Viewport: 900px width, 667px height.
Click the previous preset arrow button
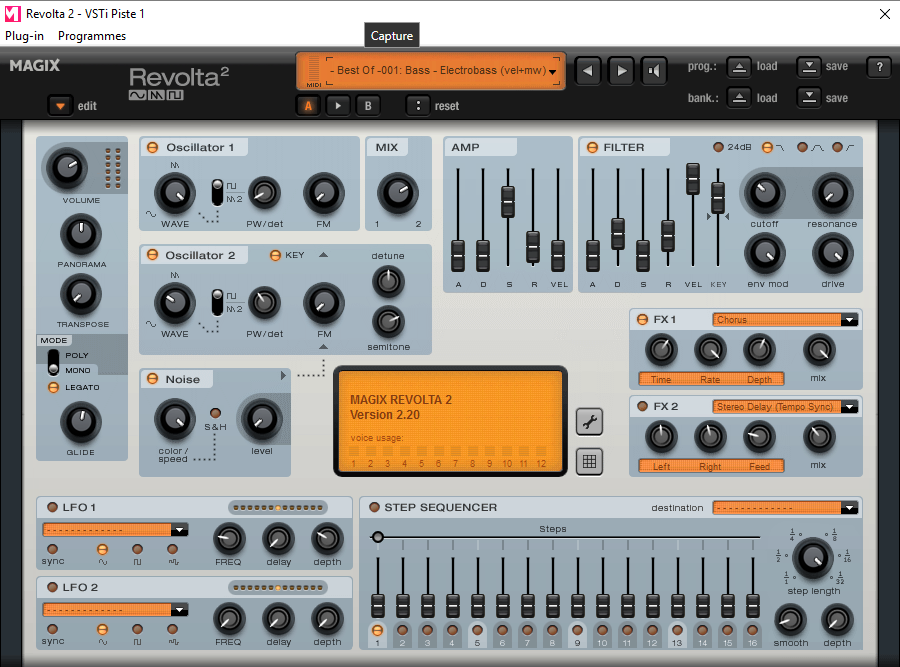tap(588, 71)
